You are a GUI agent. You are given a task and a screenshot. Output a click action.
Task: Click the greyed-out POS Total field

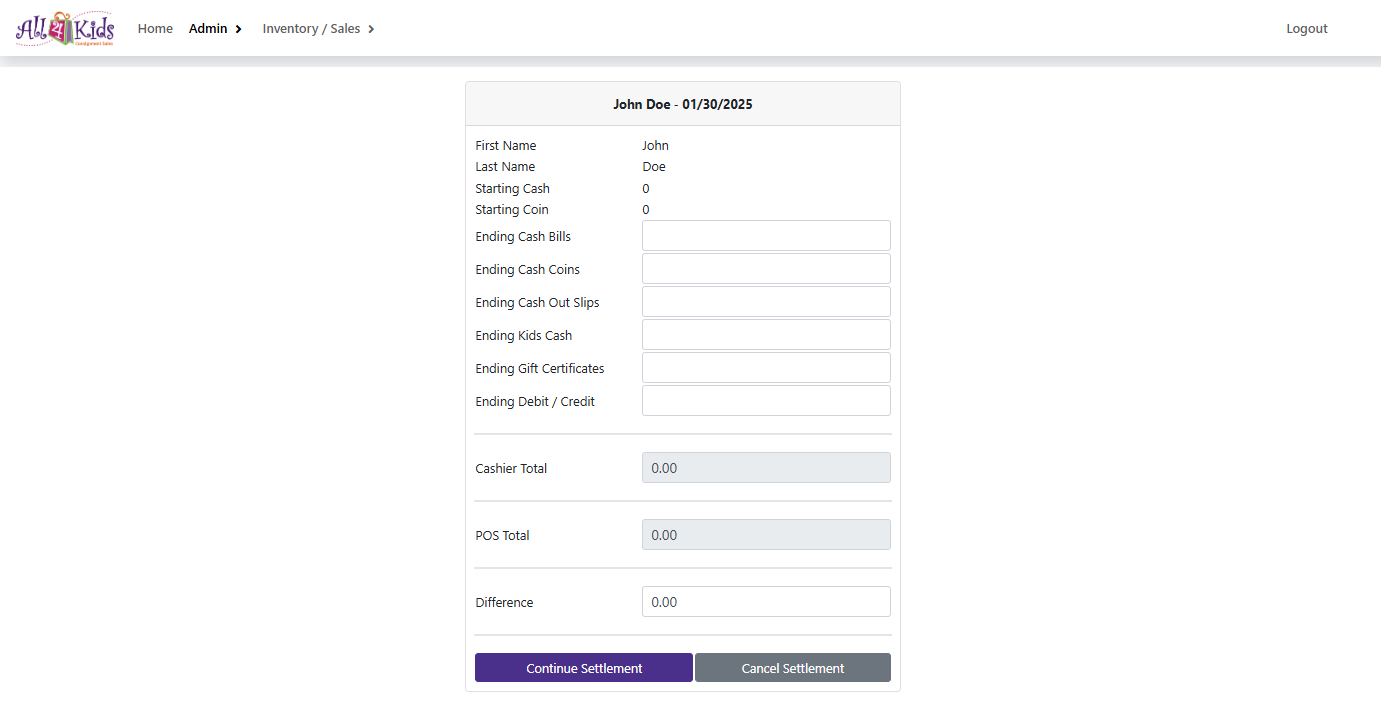pyautogui.click(x=765, y=535)
